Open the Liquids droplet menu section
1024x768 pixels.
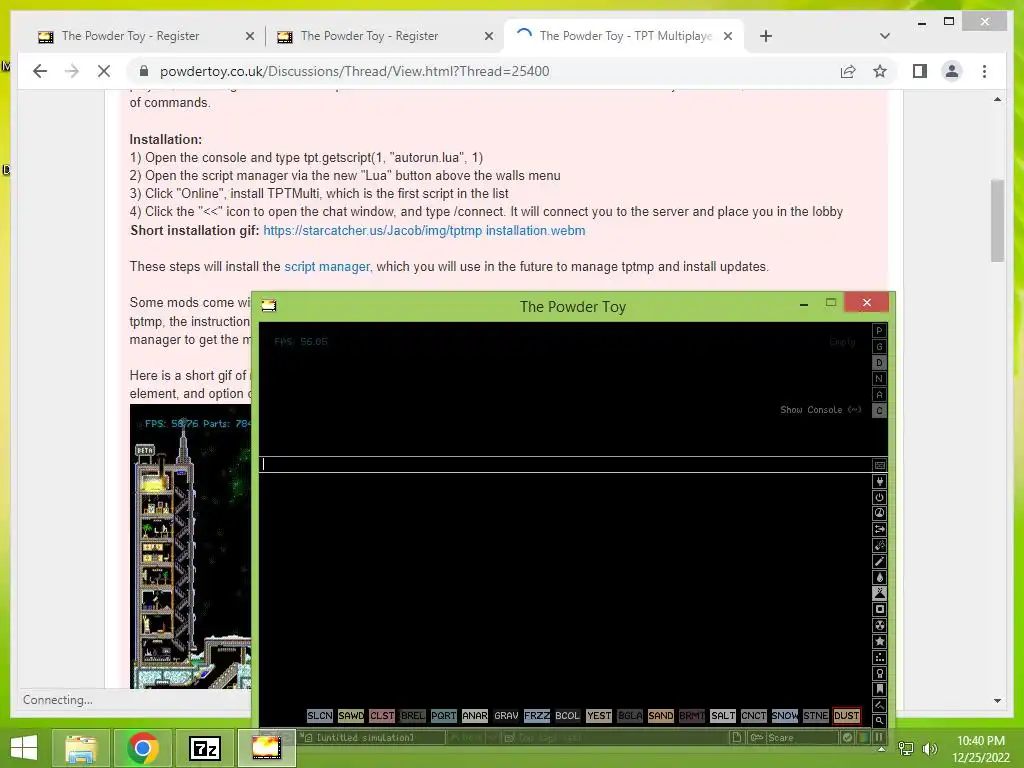[x=880, y=577]
